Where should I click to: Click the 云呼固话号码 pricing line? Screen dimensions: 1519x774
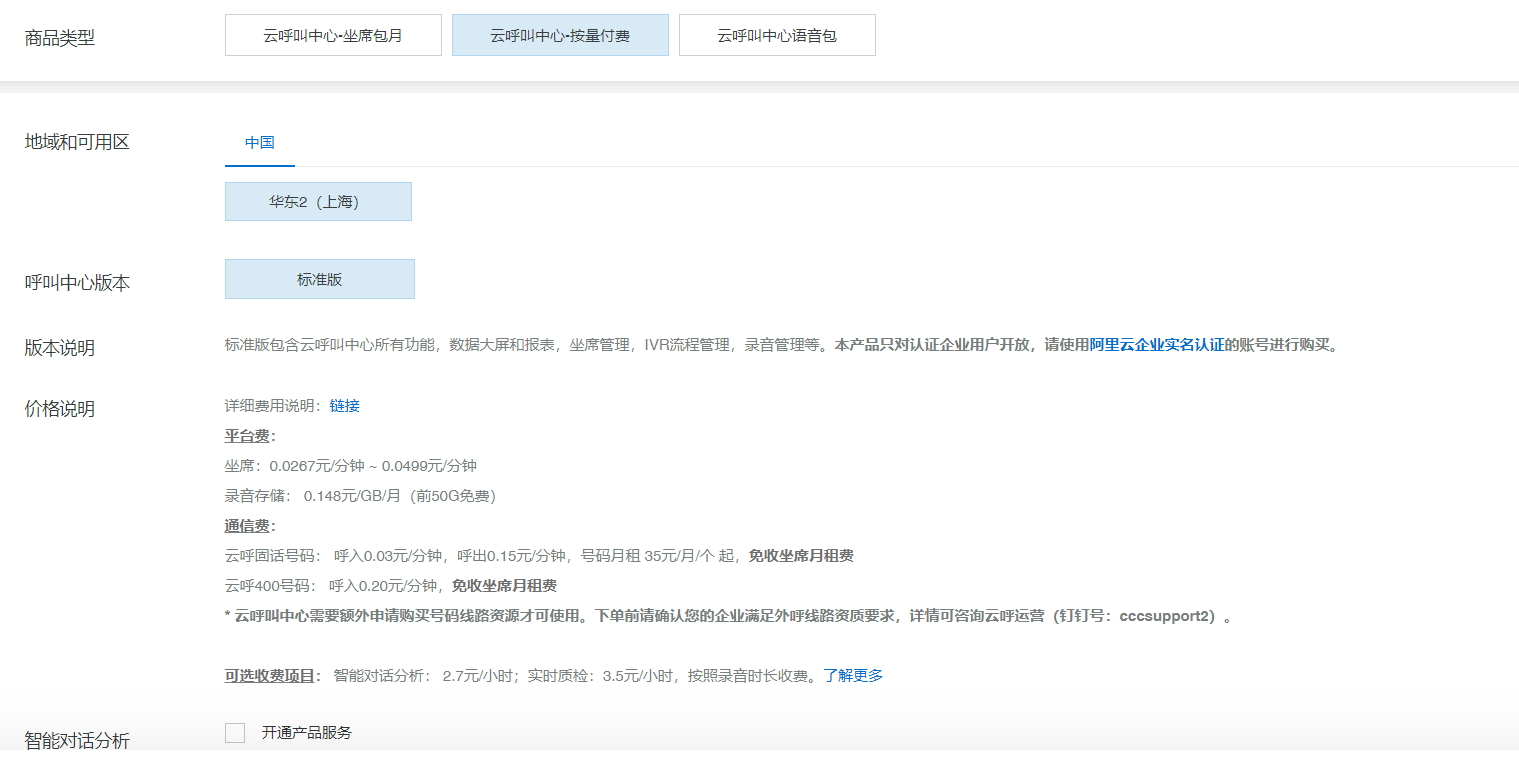tap(539, 556)
